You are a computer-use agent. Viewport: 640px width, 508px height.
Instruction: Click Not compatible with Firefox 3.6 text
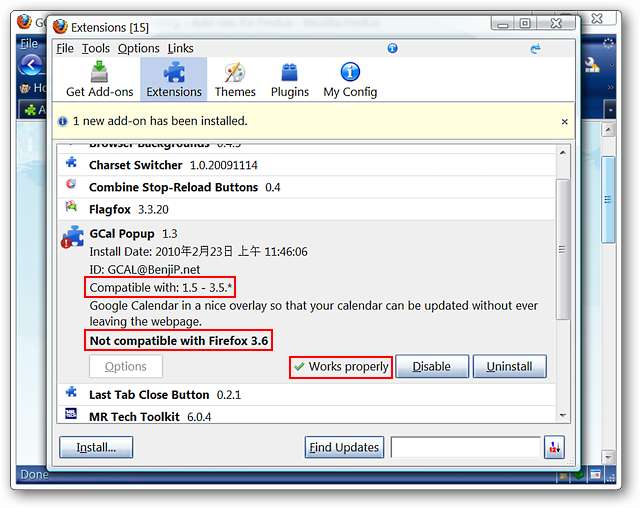(x=179, y=341)
